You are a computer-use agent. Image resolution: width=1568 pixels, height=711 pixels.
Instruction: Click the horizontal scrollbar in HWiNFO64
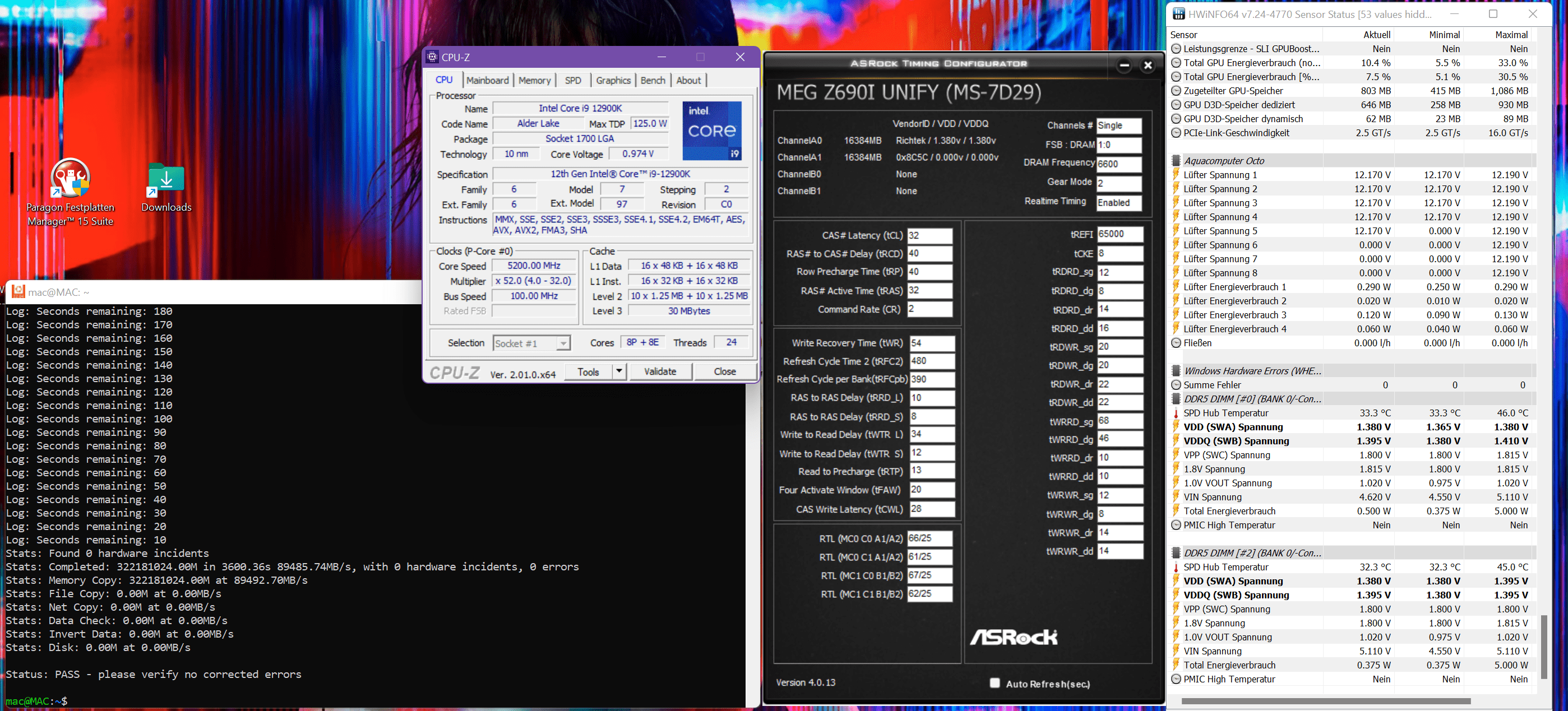tap(1326, 701)
